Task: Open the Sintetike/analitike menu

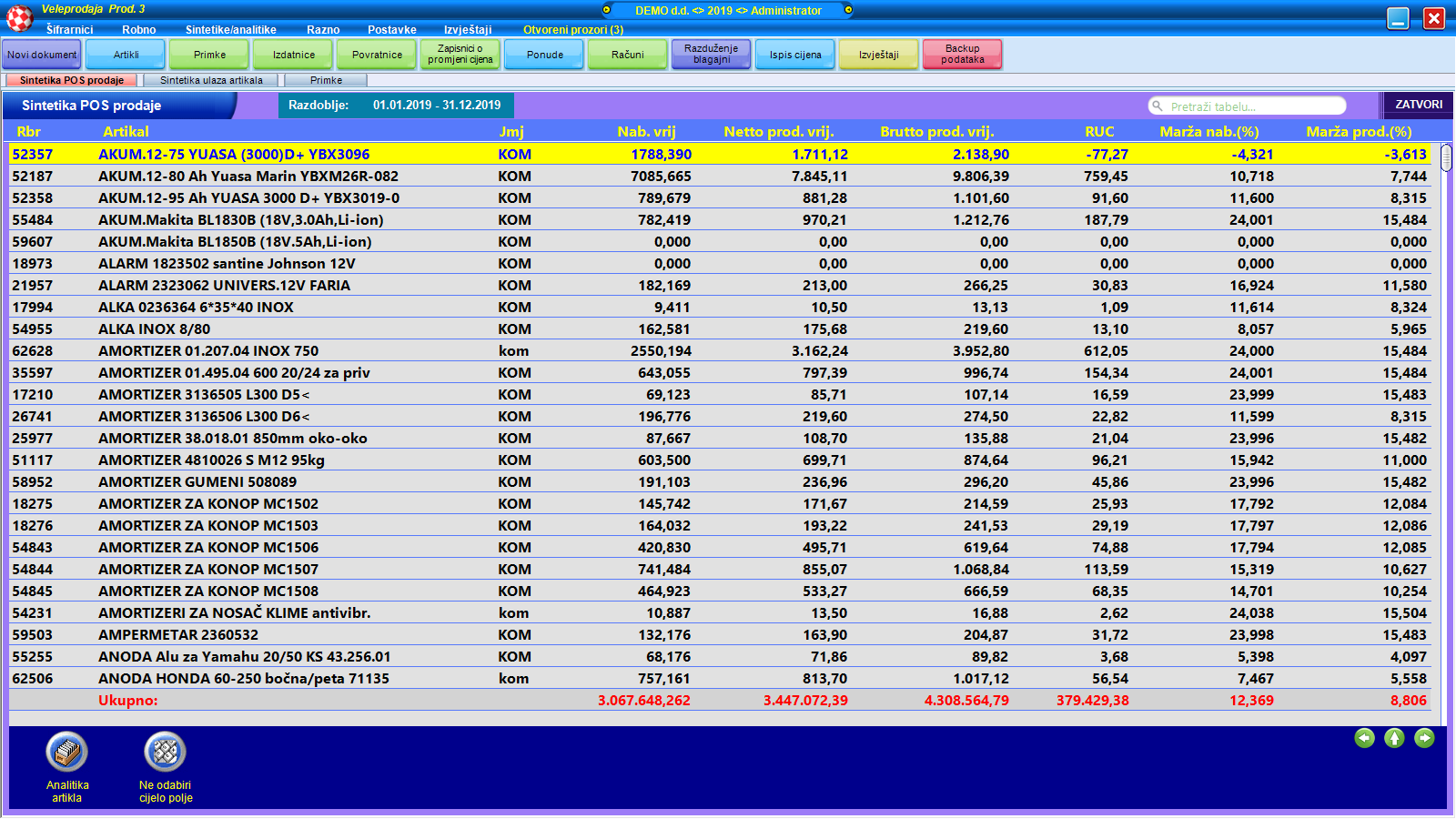Action: (x=230, y=30)
